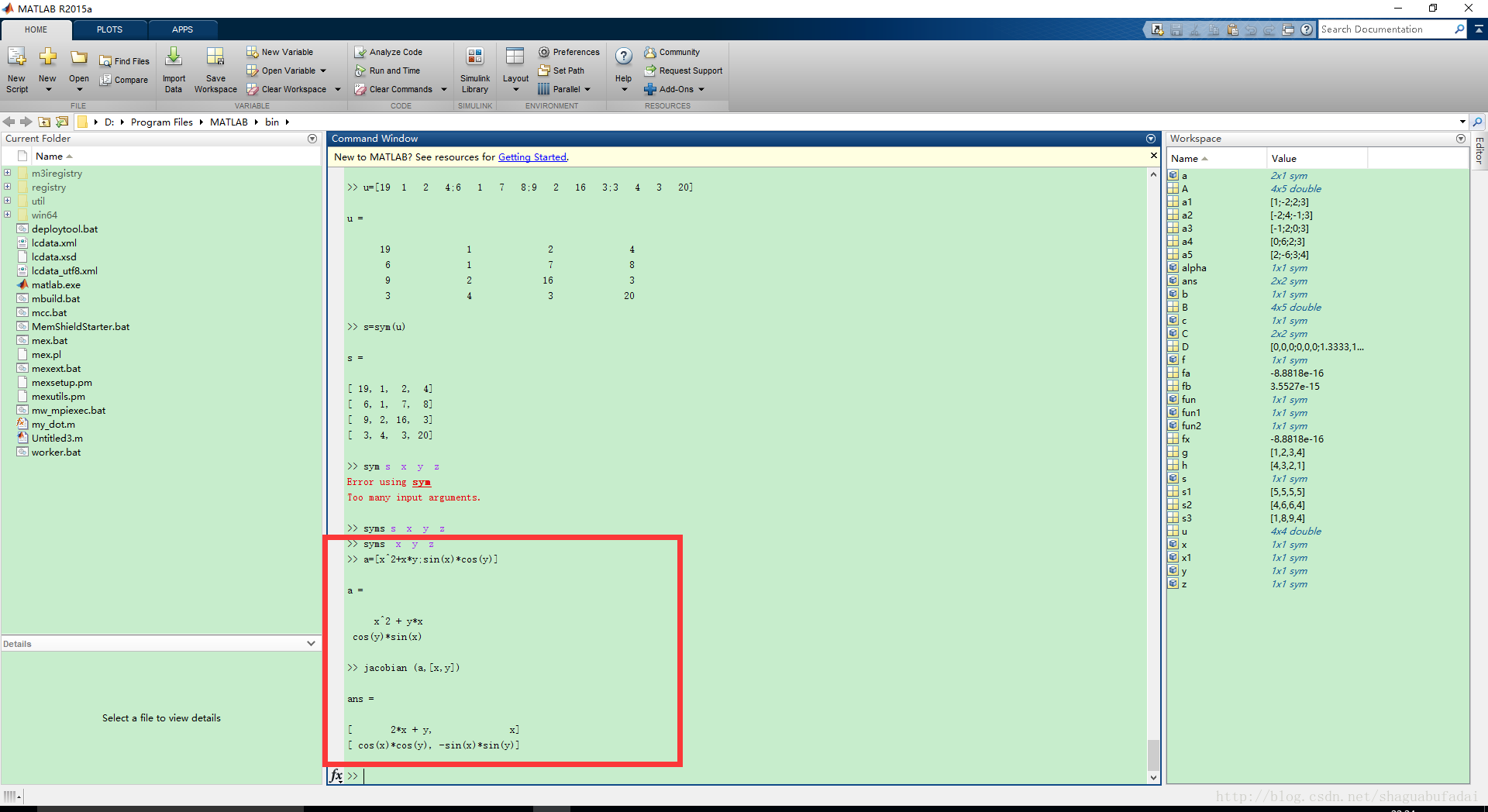Navigate forward in folder history
This screenshot has width=1488, height=812.
pyautogui.click(x=26, y=122)
